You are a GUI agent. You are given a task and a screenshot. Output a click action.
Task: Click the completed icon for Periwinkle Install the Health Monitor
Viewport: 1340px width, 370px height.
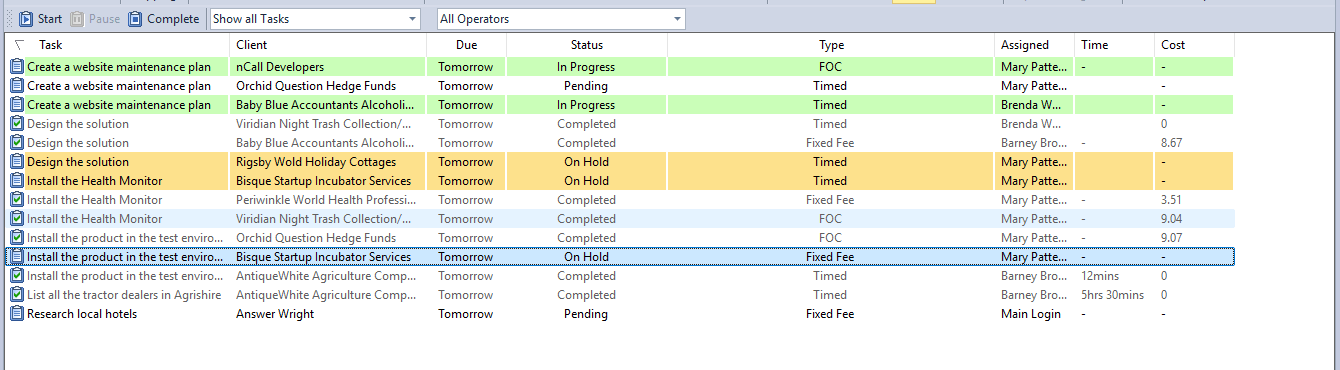pyautogui.click(x=17, y=200)
